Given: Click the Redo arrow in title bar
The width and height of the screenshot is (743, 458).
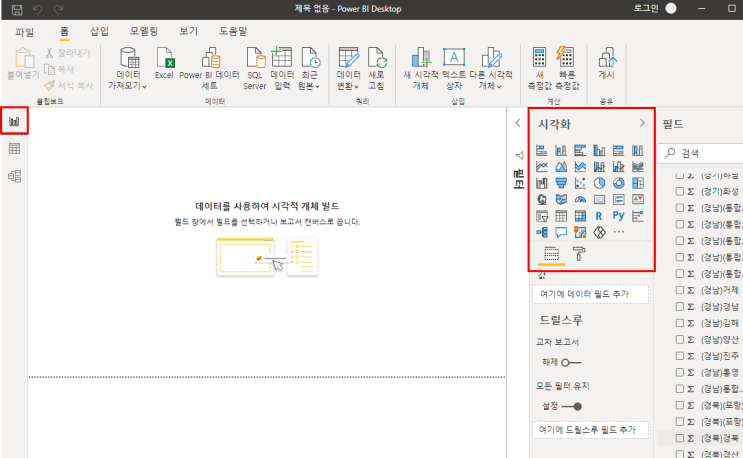Looking at the screenshot, I should [58, 9].
